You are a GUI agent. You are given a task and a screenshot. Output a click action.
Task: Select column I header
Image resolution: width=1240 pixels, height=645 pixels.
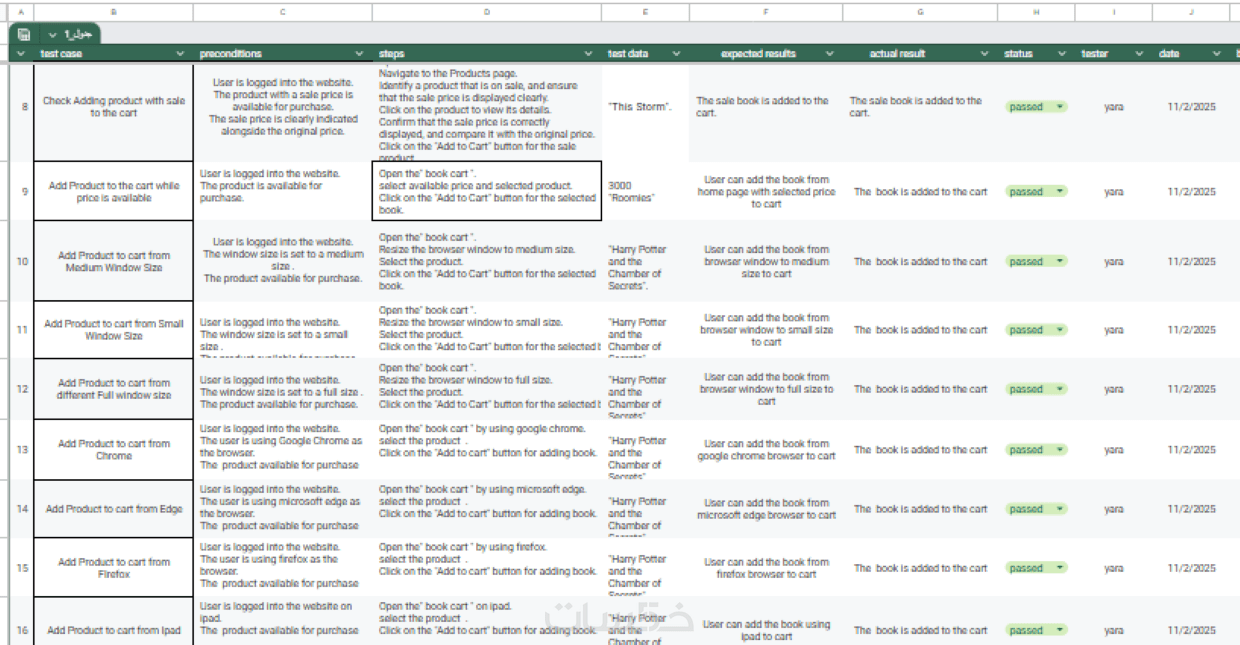click(x=1113, y=12)
